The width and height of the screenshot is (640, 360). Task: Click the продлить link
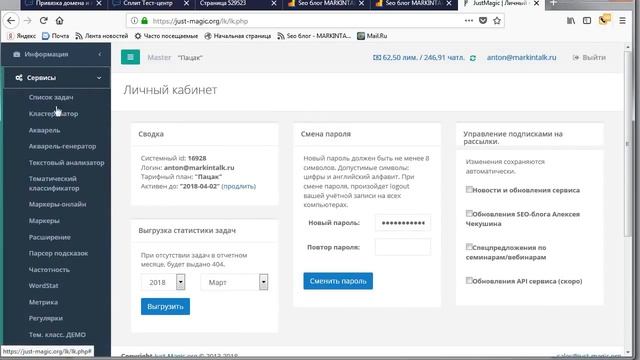tap(239, 186)
